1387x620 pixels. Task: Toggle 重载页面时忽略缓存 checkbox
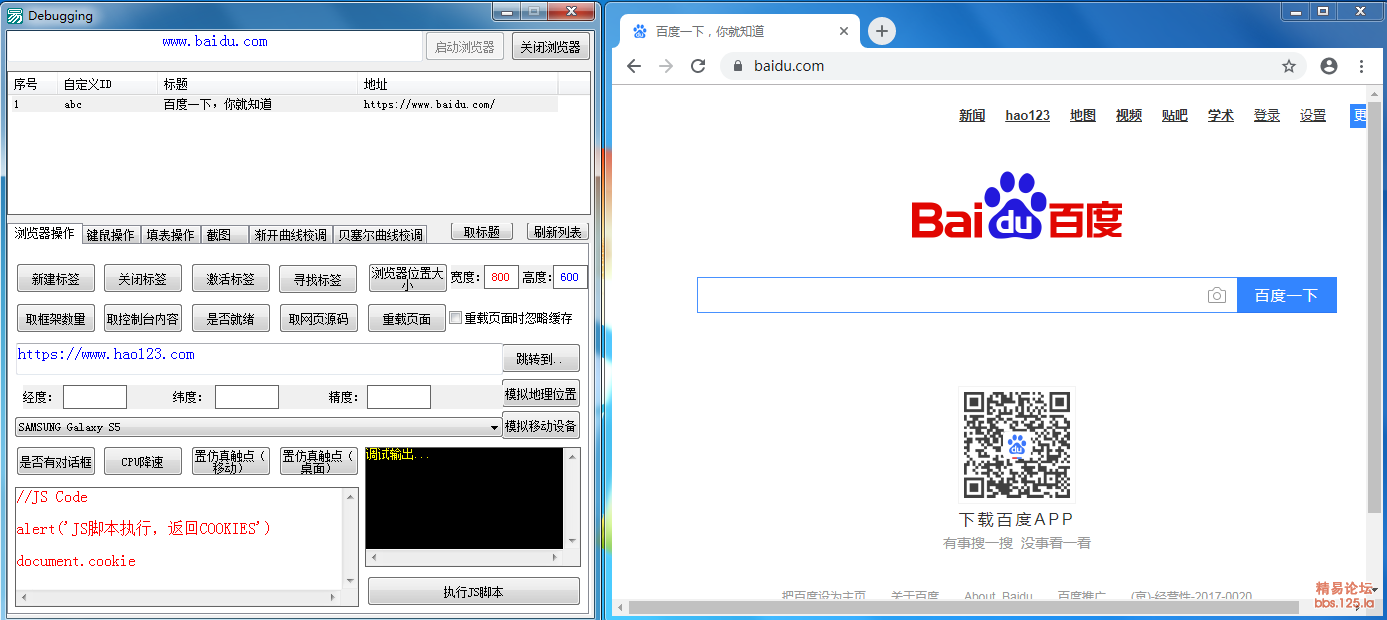[456, 318]
